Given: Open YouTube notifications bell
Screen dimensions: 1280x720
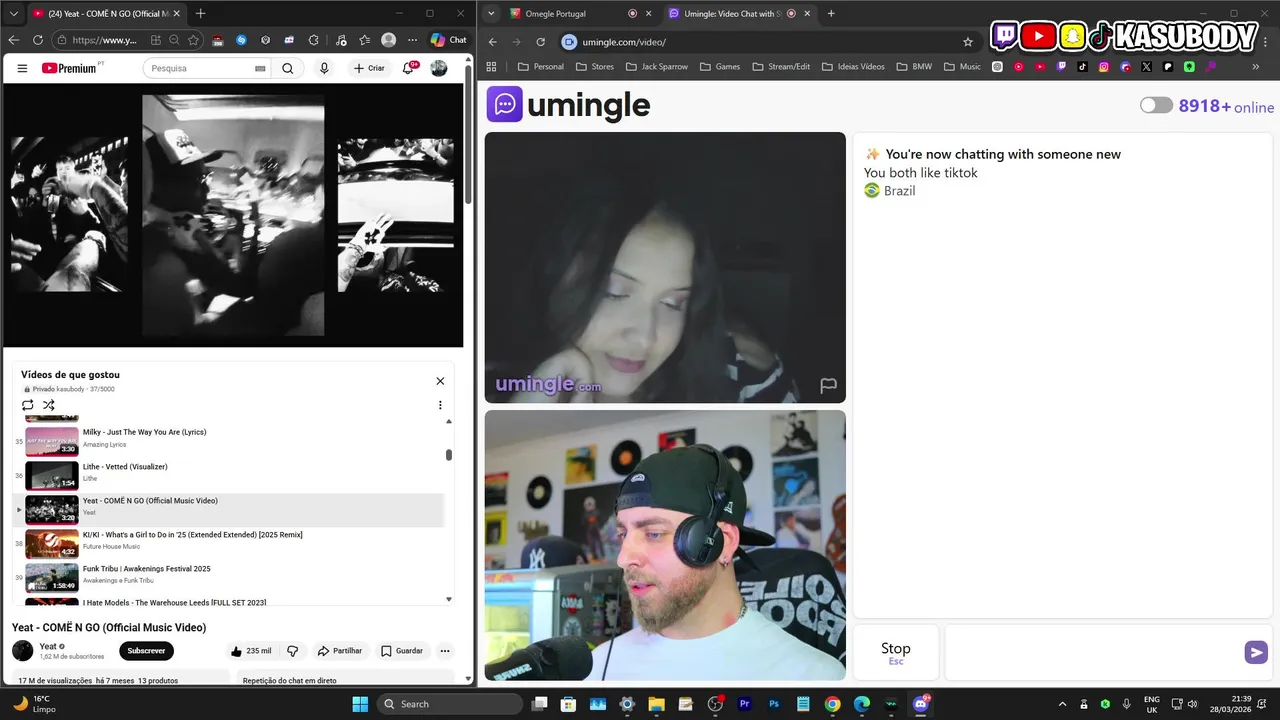Looking at the screenshot, I should click(409, 68).
